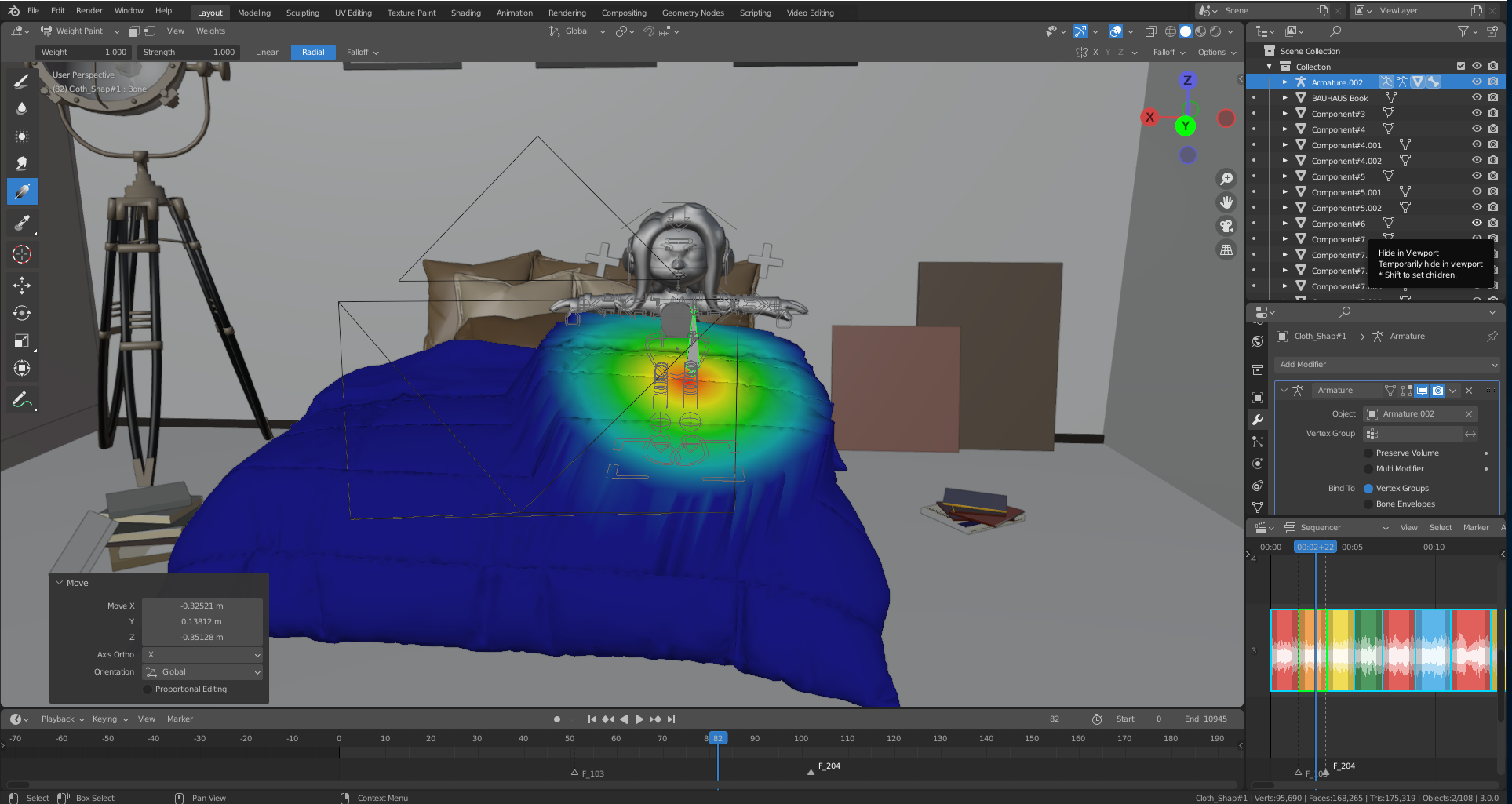Collapse the Armature modifier panel
The image size is (1512, 804).
click(x=1284, y=390)
